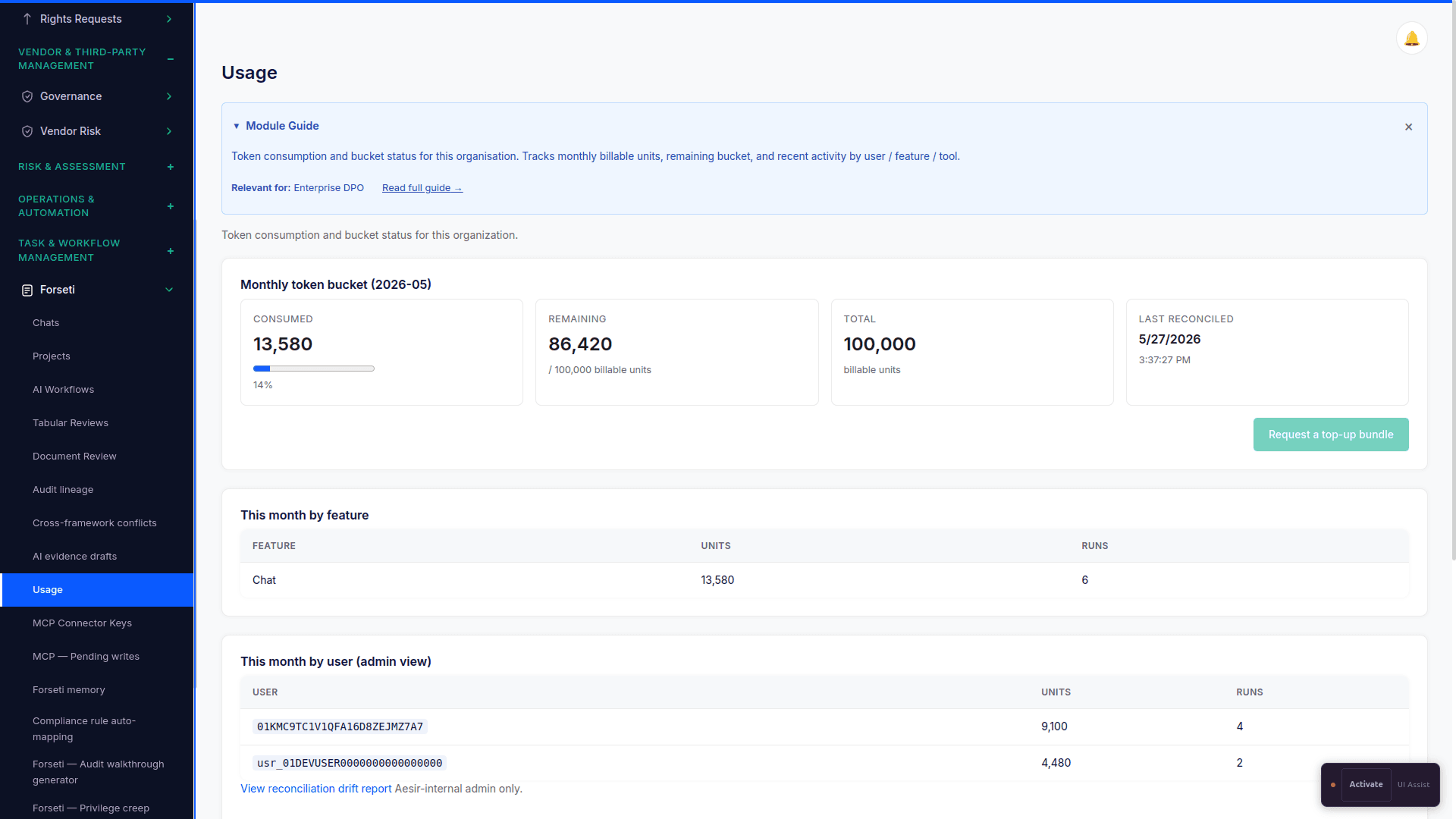Image resolution: width=1456 pixels, height=819 pixels.
Task: Click the Vendor Risk shield icon
Action: point(27,131)
